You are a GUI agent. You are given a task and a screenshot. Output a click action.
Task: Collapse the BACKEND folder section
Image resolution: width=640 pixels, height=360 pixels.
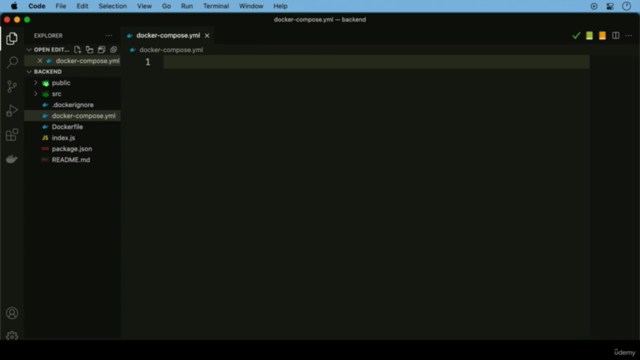tap(29, 72)
